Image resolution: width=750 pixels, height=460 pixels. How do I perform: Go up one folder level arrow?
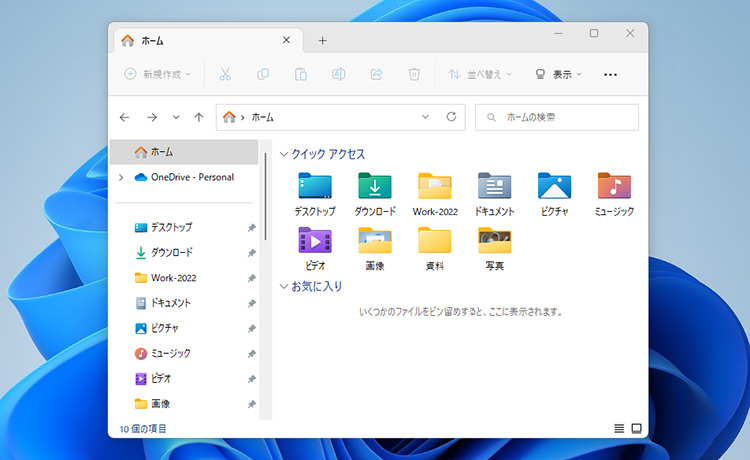pos(199,117)
